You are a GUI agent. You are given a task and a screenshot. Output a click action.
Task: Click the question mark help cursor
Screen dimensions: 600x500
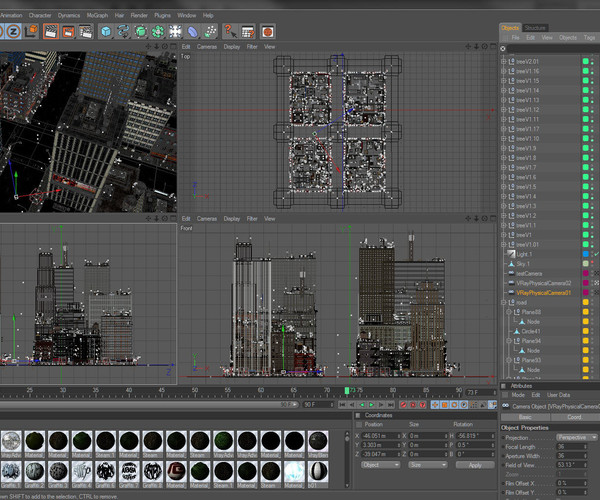coord(230,31)
